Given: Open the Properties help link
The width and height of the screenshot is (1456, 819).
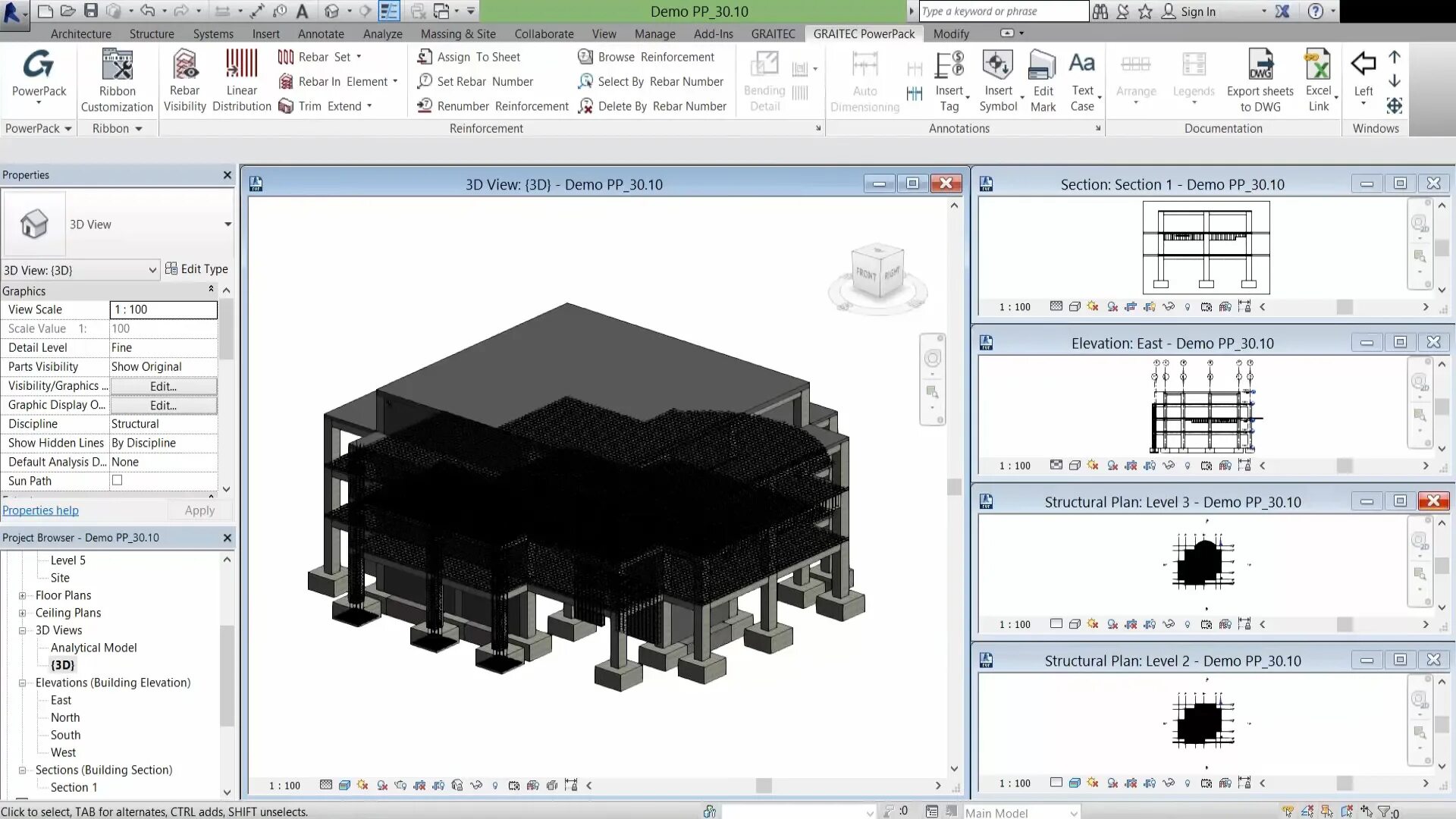Looking at the screenshot, I should tap(40, 510).
